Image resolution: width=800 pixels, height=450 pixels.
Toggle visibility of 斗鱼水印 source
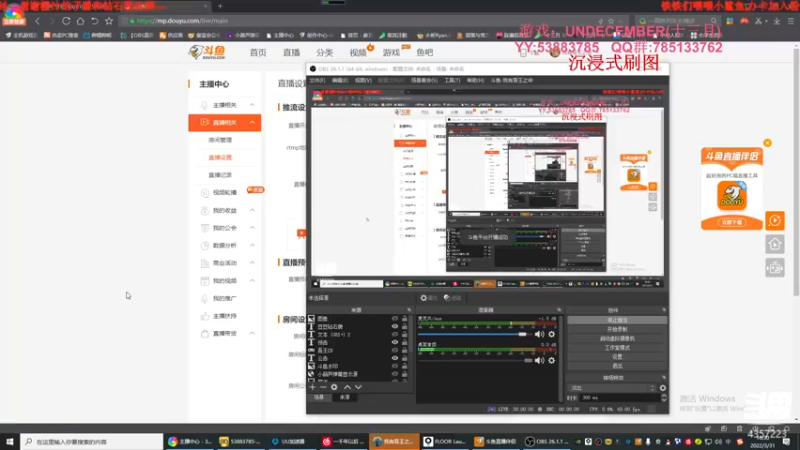click(x=394, y=366)
